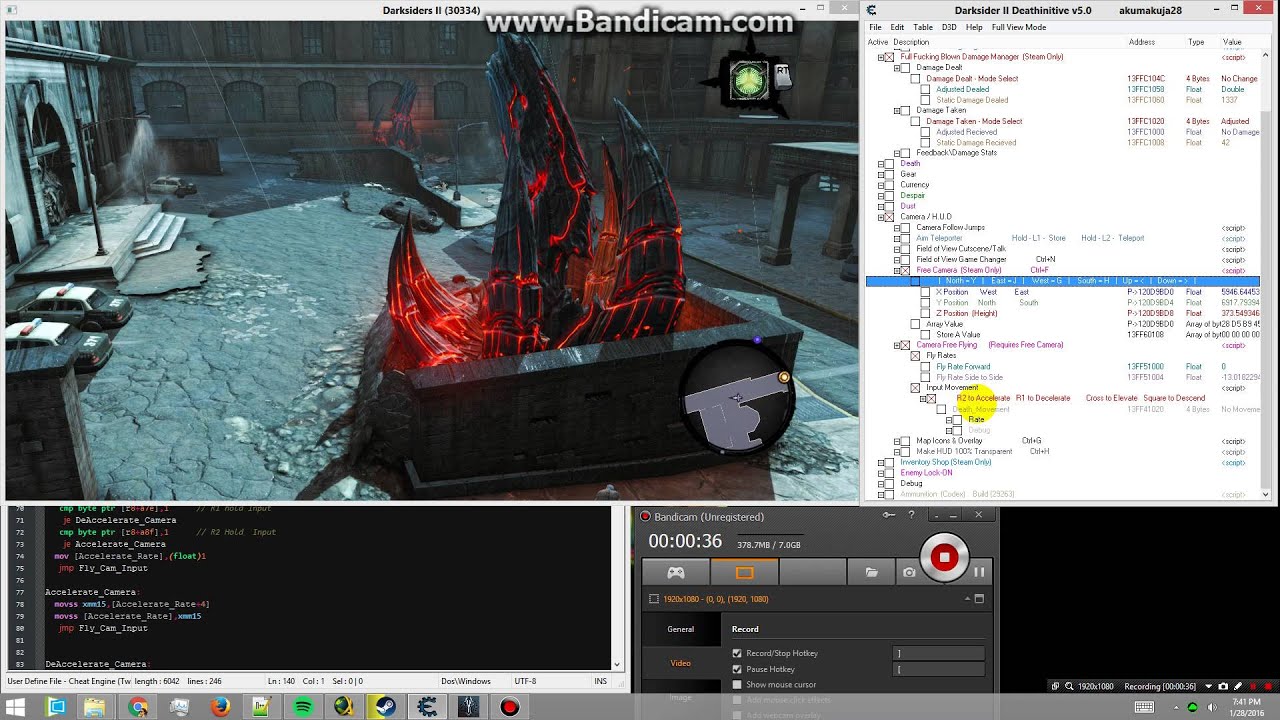Collapse the Damage Taken node
The height and width of the screenshot is (720, 1280).
pos(897,111)
